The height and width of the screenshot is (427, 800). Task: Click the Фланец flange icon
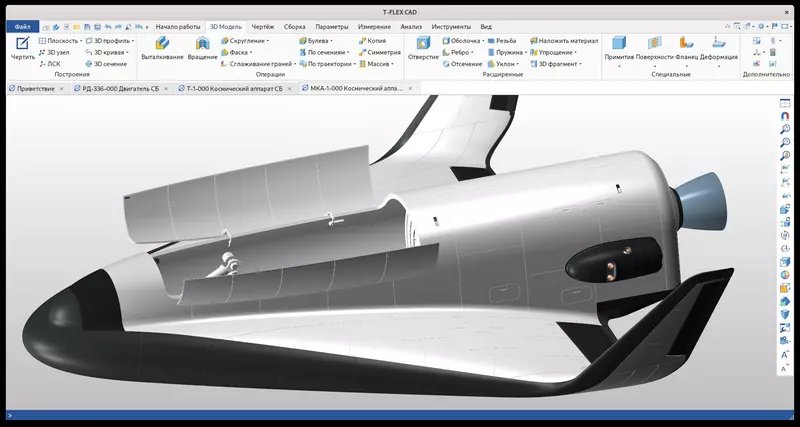point(686,44)
